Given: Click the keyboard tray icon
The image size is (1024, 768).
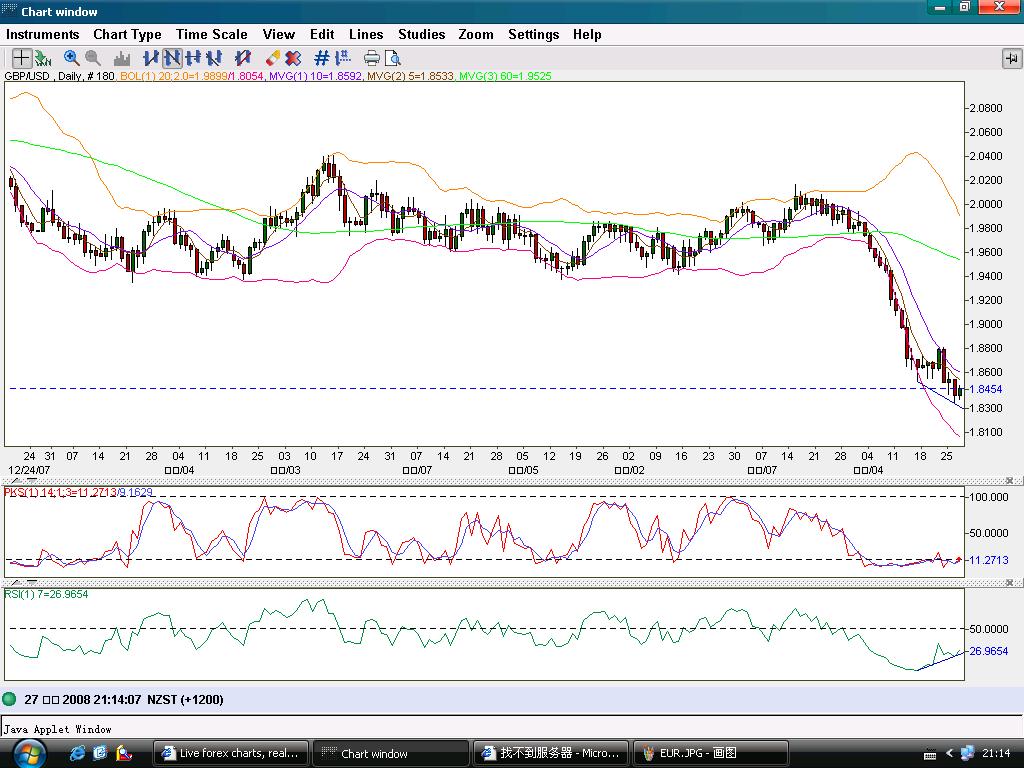Looking at the screenshot, I should click(930, 754).
